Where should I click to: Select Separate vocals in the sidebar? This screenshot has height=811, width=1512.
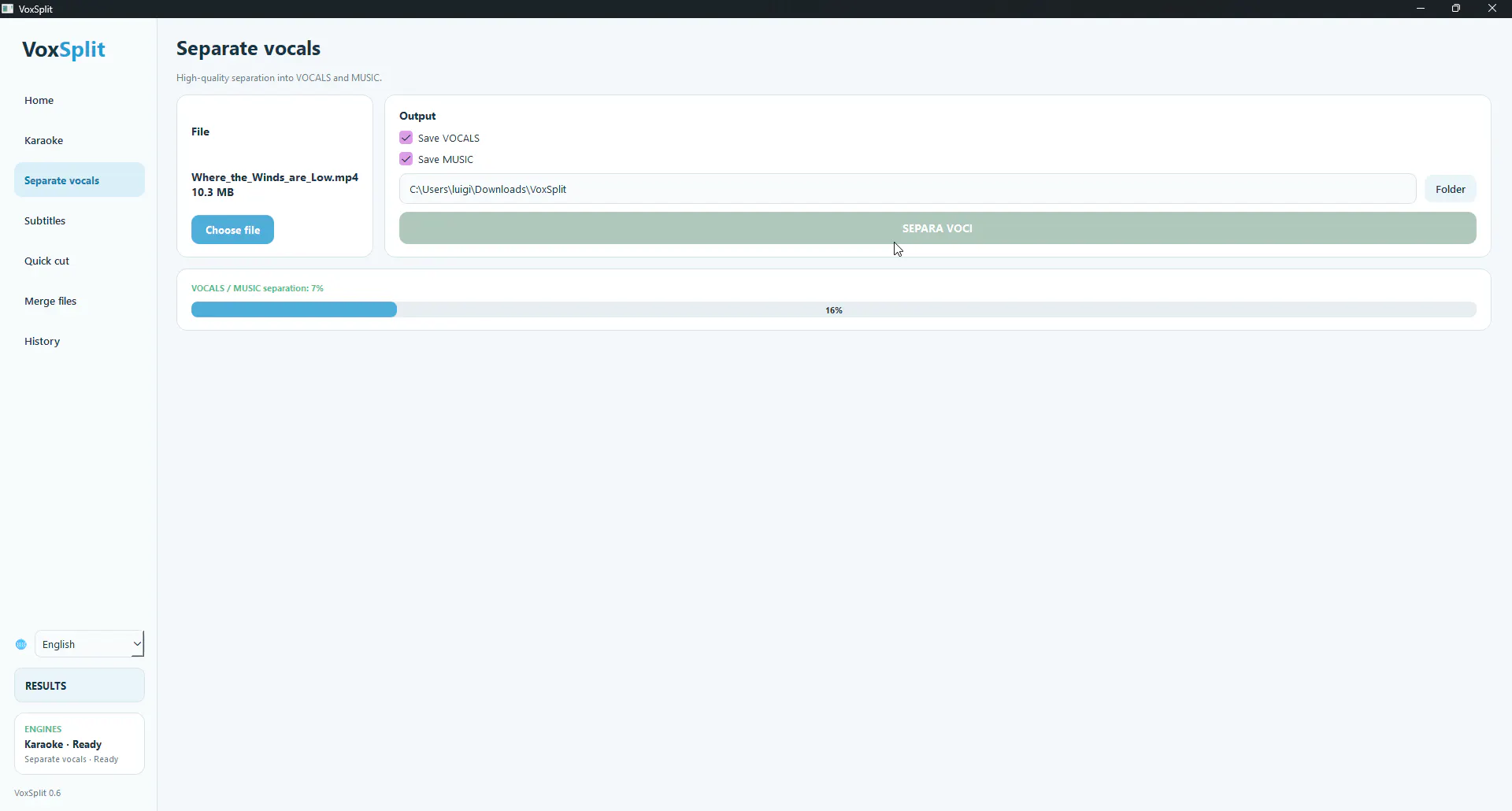pyautogui.click(x=80, y=180)
